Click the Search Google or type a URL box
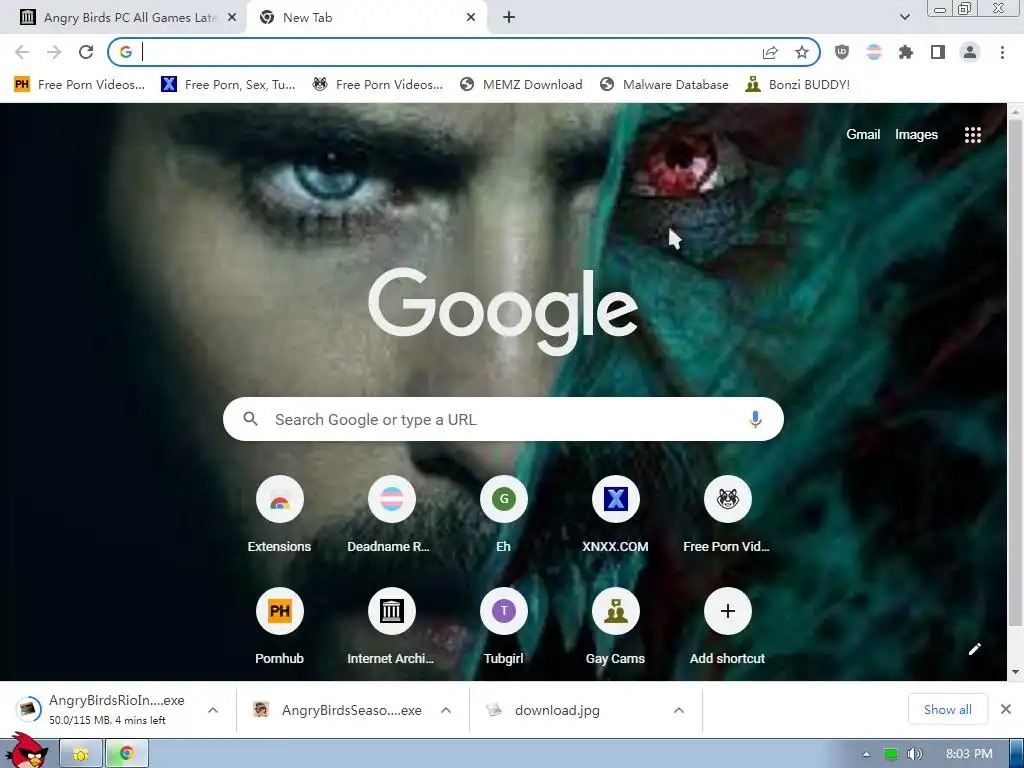The height and width of the screenshot is (768, 1024). tap(503, 419)
